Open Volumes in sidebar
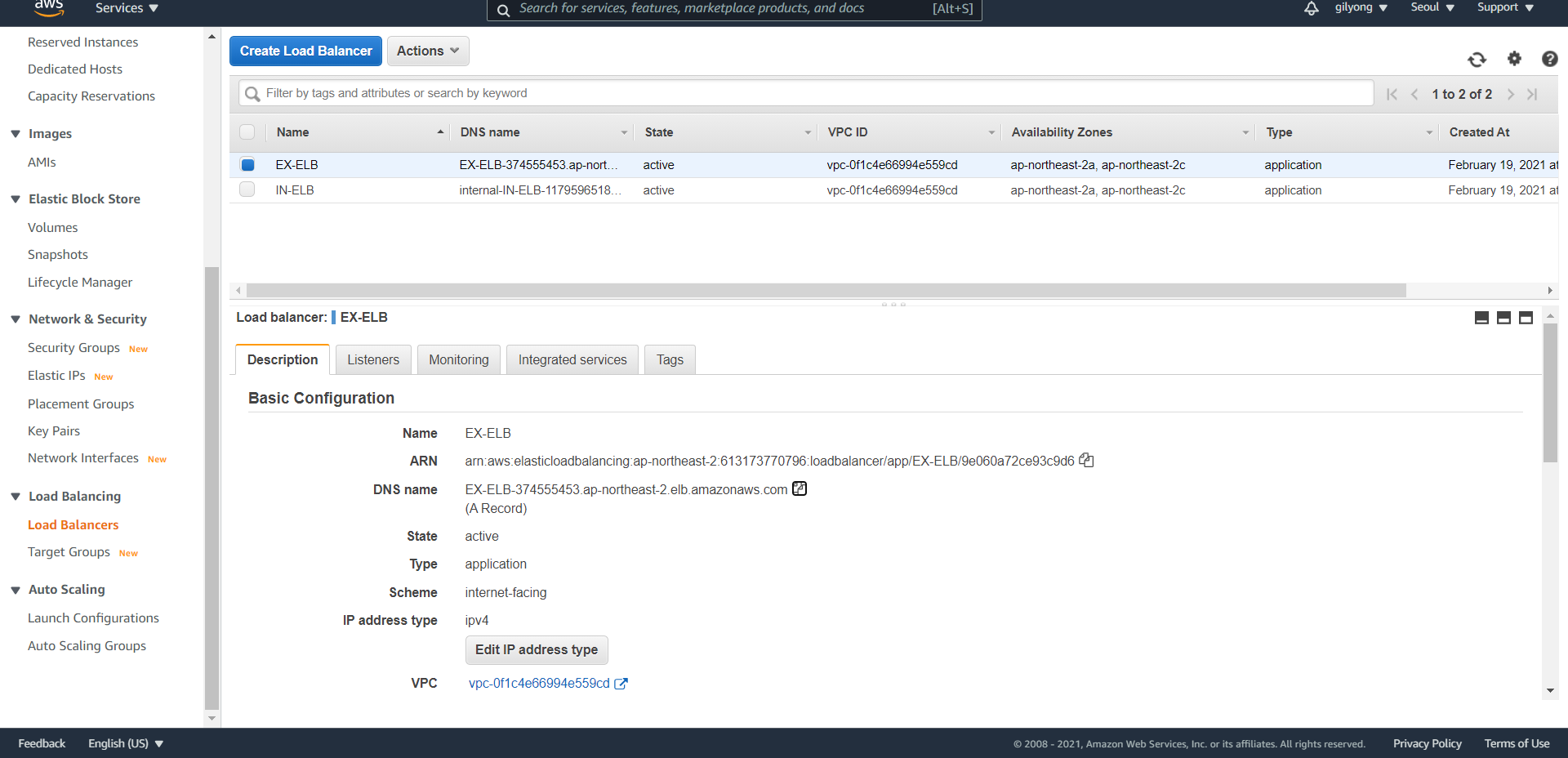 pyautogui.click(x=53, y=228)
